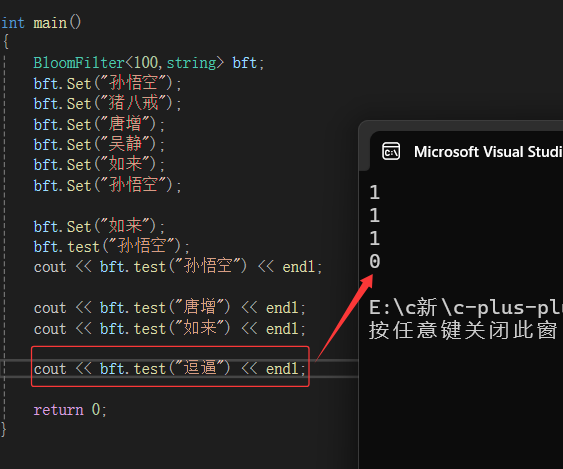
Task: Click the 按任意键关闭此窗 message in console
Action: click(463, 330)
